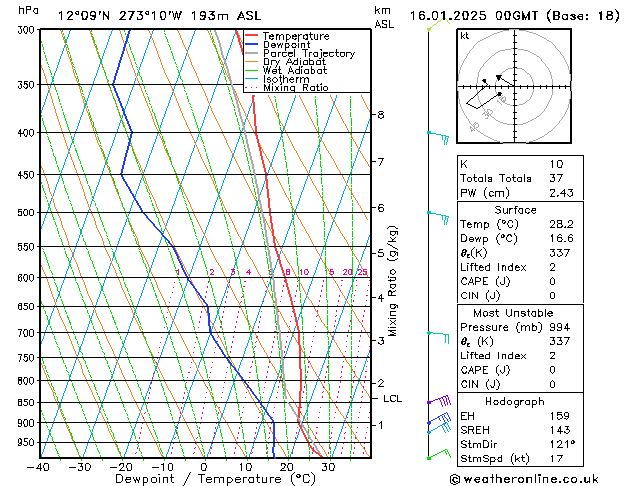The width and height of the screenshot is (629, 486).
Task: Click the pink mixing ratio label 25
Action: (x=362, y=272)
